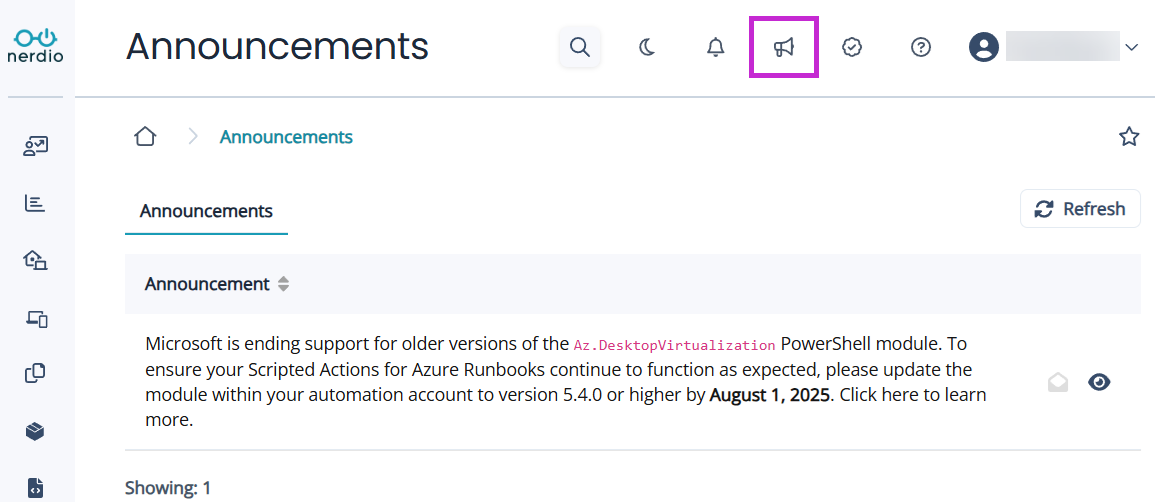Click the Announcements breadcrumb link
The width and height of the screenshot is (1155, 502).
[286, 137]
